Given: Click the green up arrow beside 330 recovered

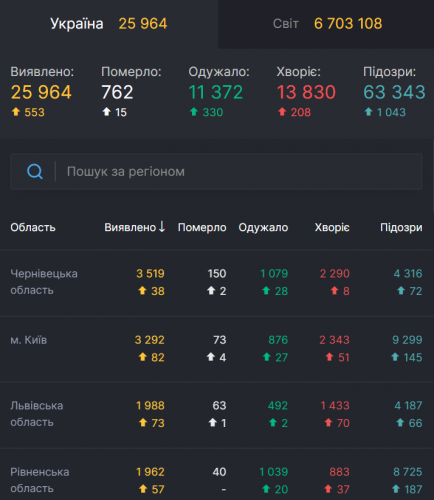Looking at the screenshot, I should click(194, 112).
